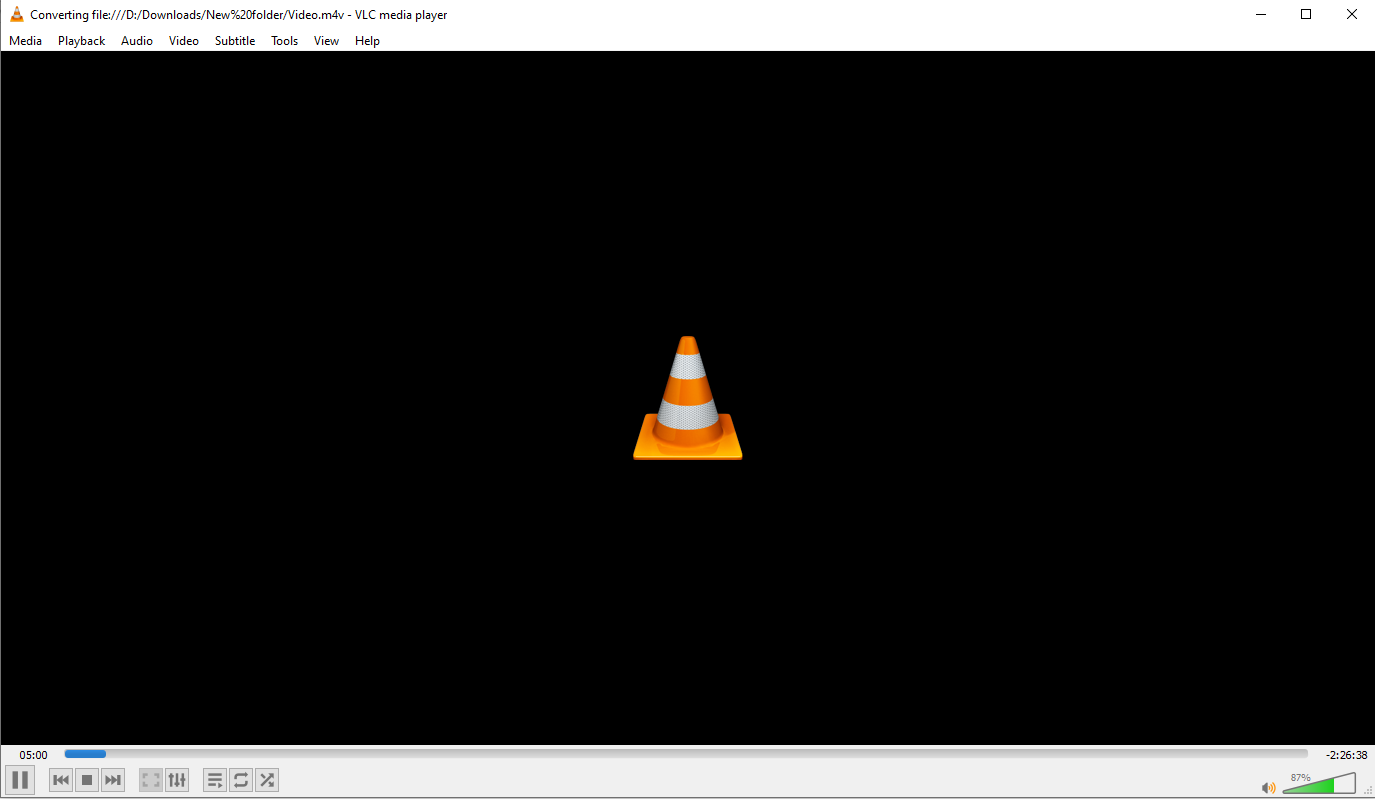Click the large VLC cone logo

point(688,398)
